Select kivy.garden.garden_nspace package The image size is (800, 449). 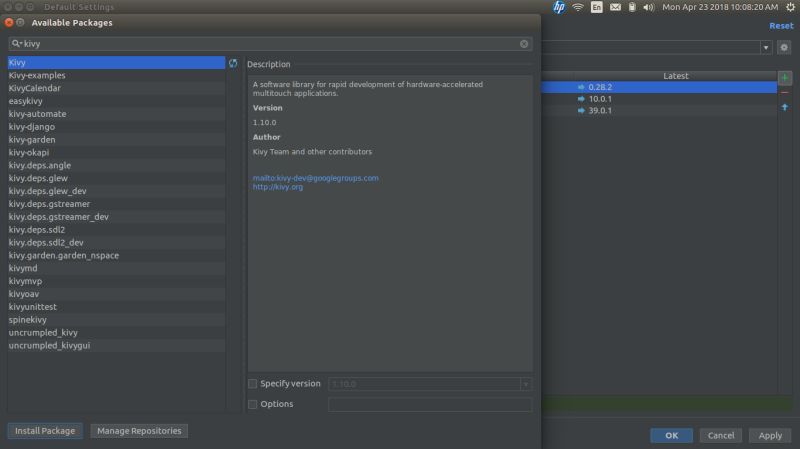pyautogui.click(x=116, y=255)
